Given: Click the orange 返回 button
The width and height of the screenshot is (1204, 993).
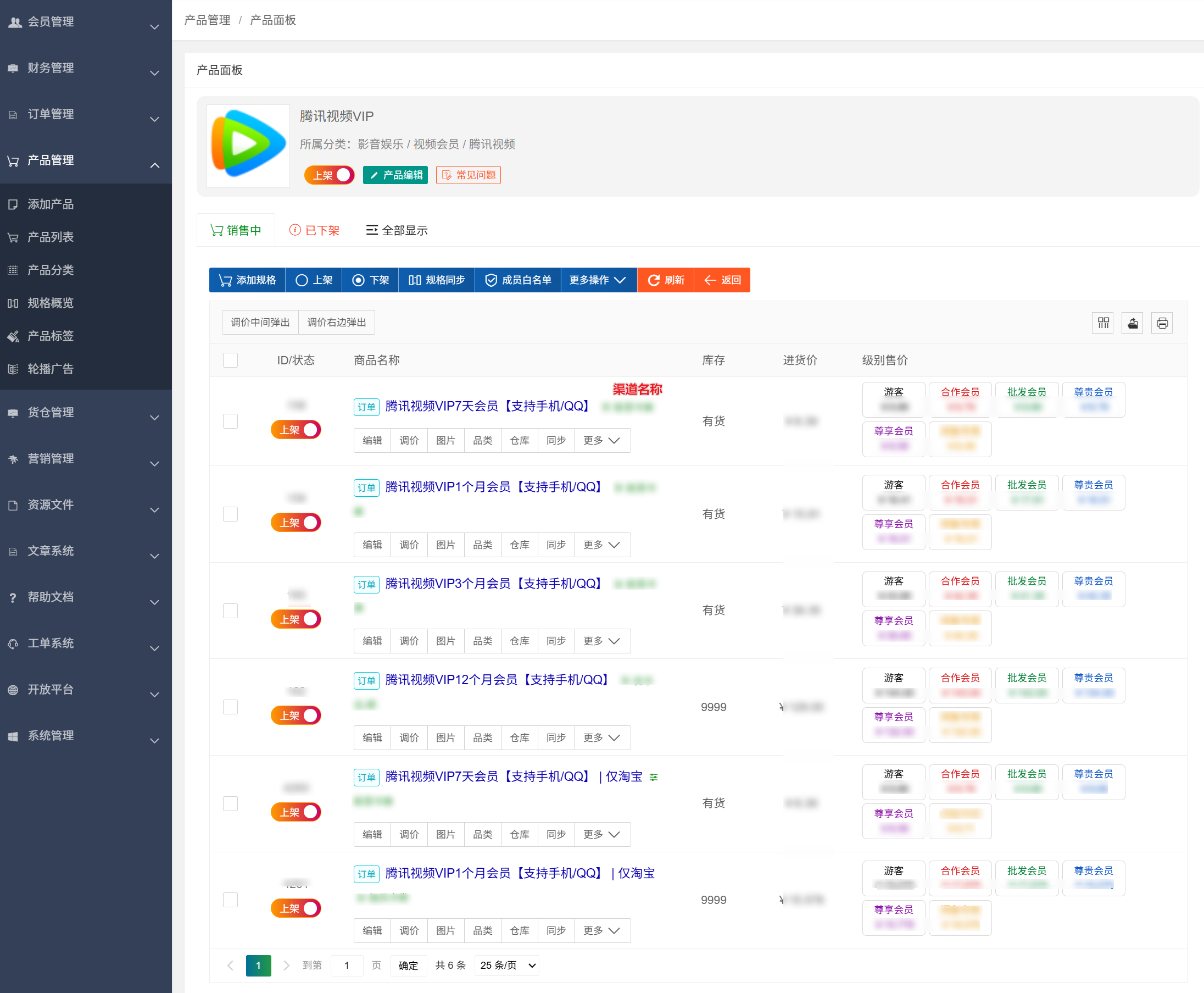Looking at the screenshot, I should click(723, 280).
